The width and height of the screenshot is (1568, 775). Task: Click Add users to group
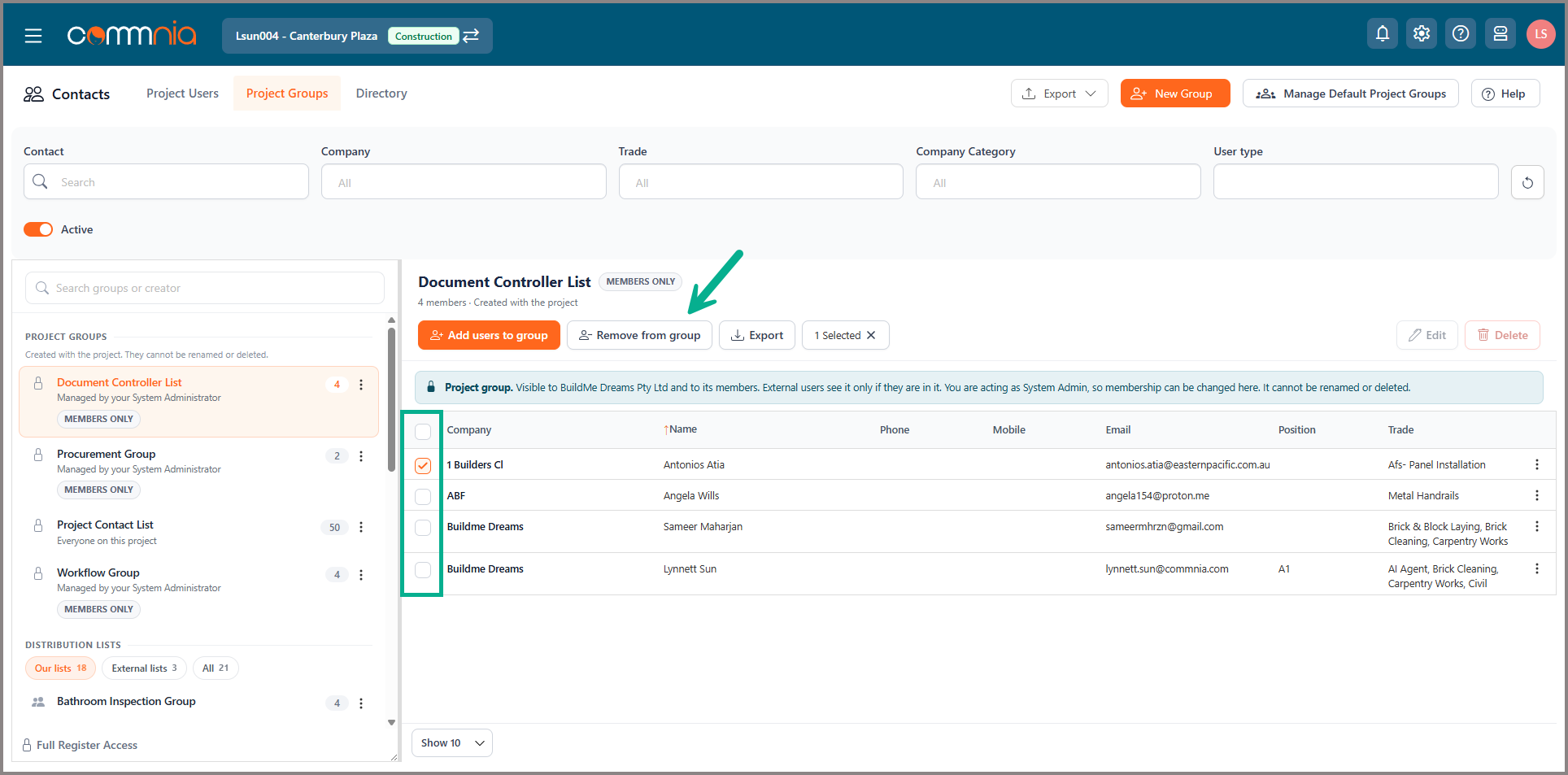[x=489, y=335]
